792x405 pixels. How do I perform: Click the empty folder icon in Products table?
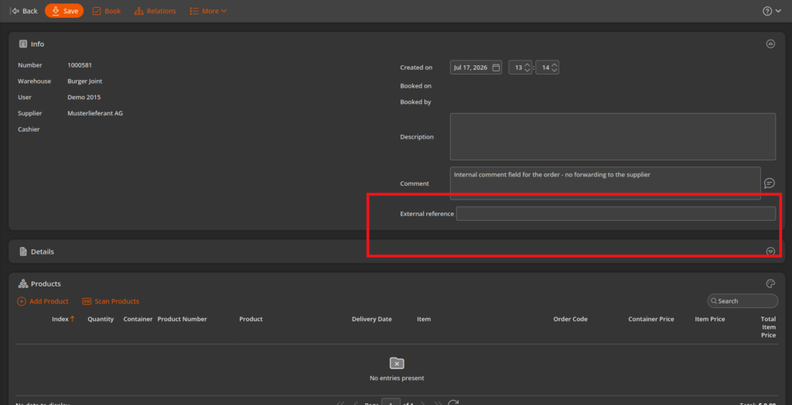pos(397,363)
